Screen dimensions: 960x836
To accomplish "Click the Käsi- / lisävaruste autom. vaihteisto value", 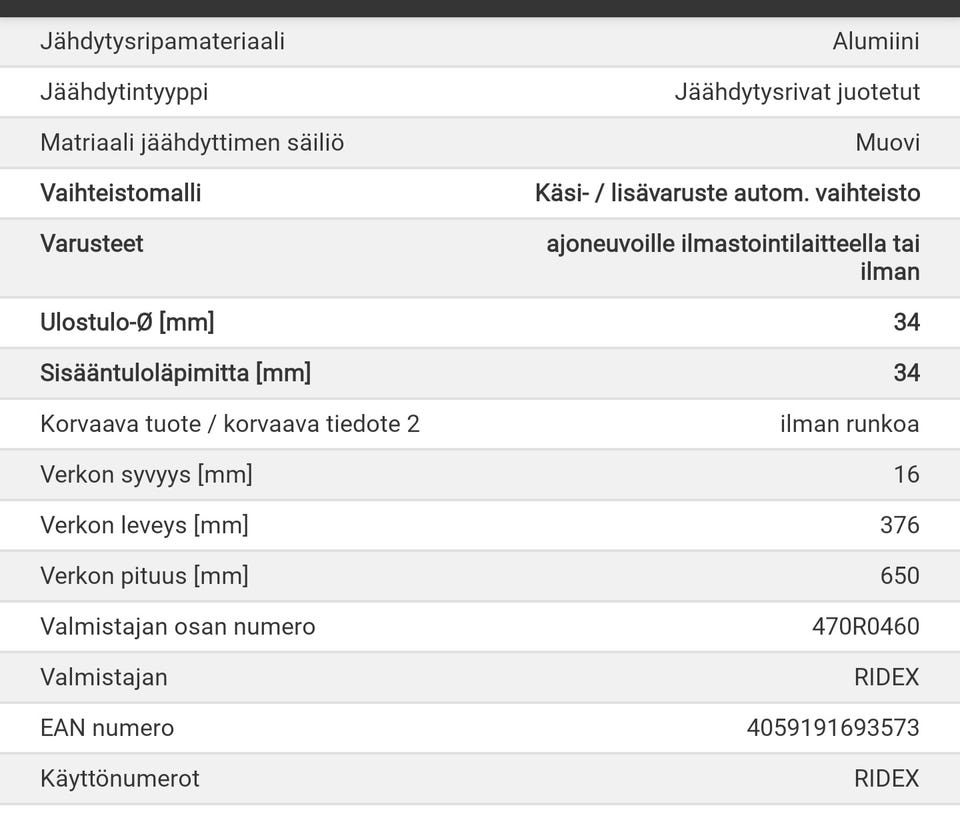I will (x=727, y=193).
